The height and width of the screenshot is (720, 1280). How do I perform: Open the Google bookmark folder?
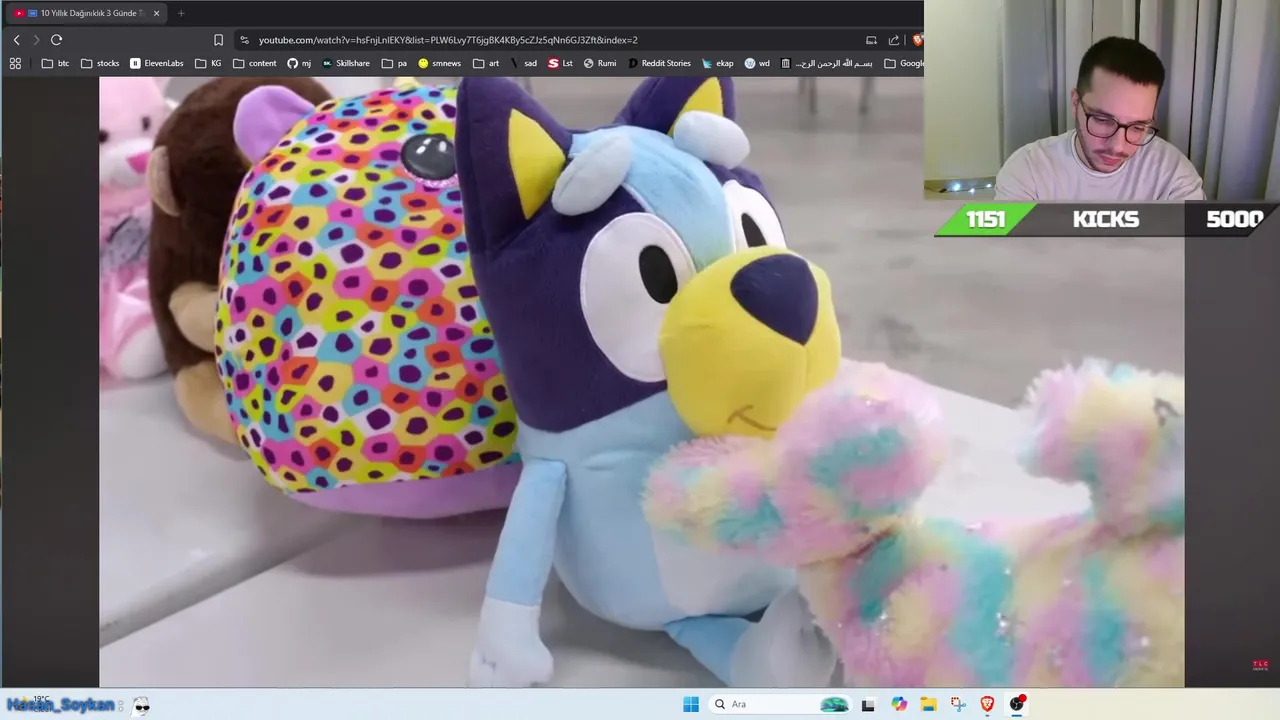pos(904,63)
